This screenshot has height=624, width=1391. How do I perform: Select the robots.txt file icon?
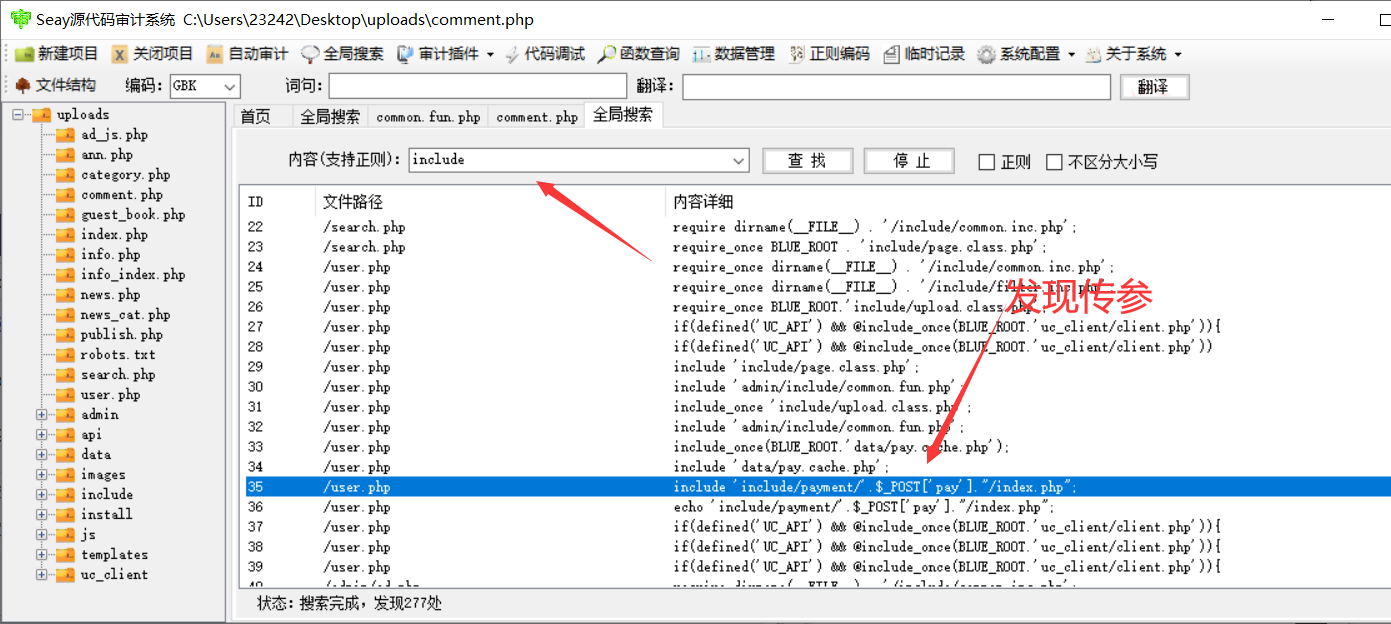pyautogui.click(x=65, y=355)
